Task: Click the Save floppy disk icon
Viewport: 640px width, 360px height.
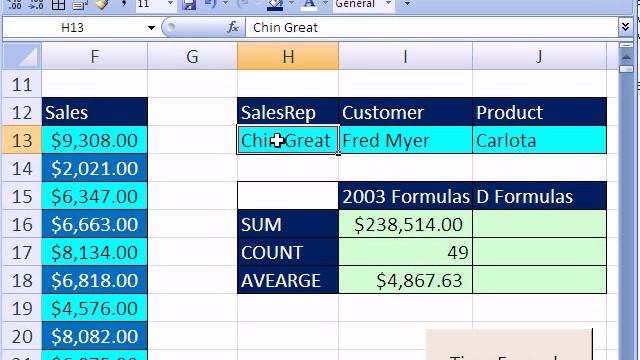Action: click(x=189, y=4)
